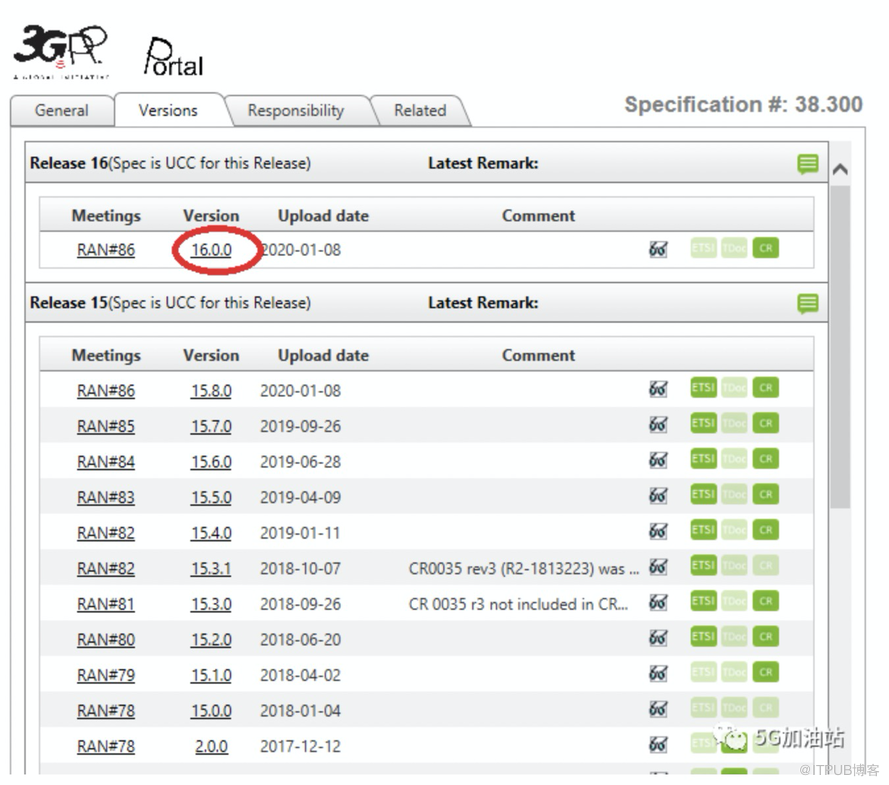
Task: Open RAN#85 meeting link
Action: click(x=106, y=426)
